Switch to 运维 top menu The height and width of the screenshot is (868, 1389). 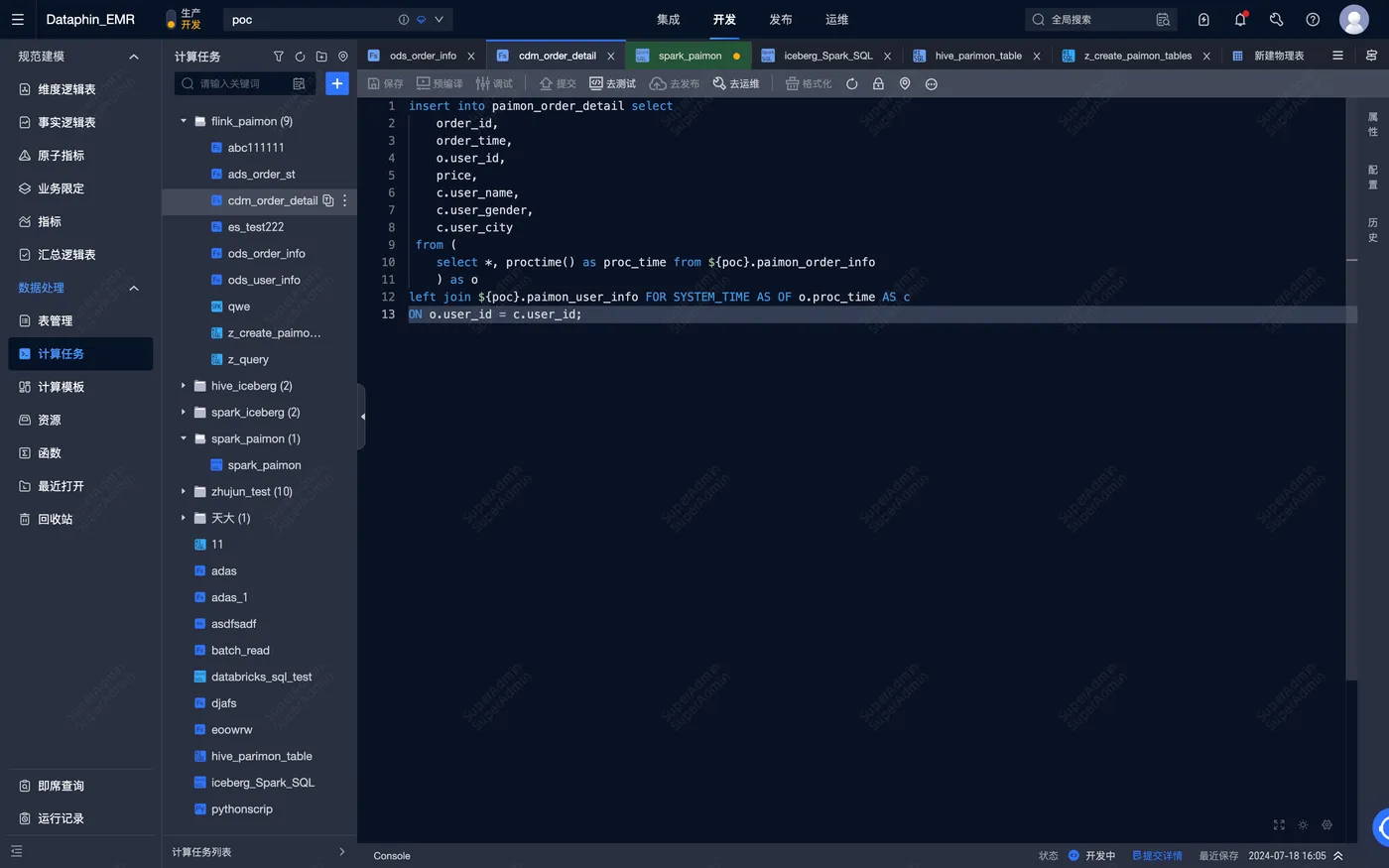tap(837, 20)
